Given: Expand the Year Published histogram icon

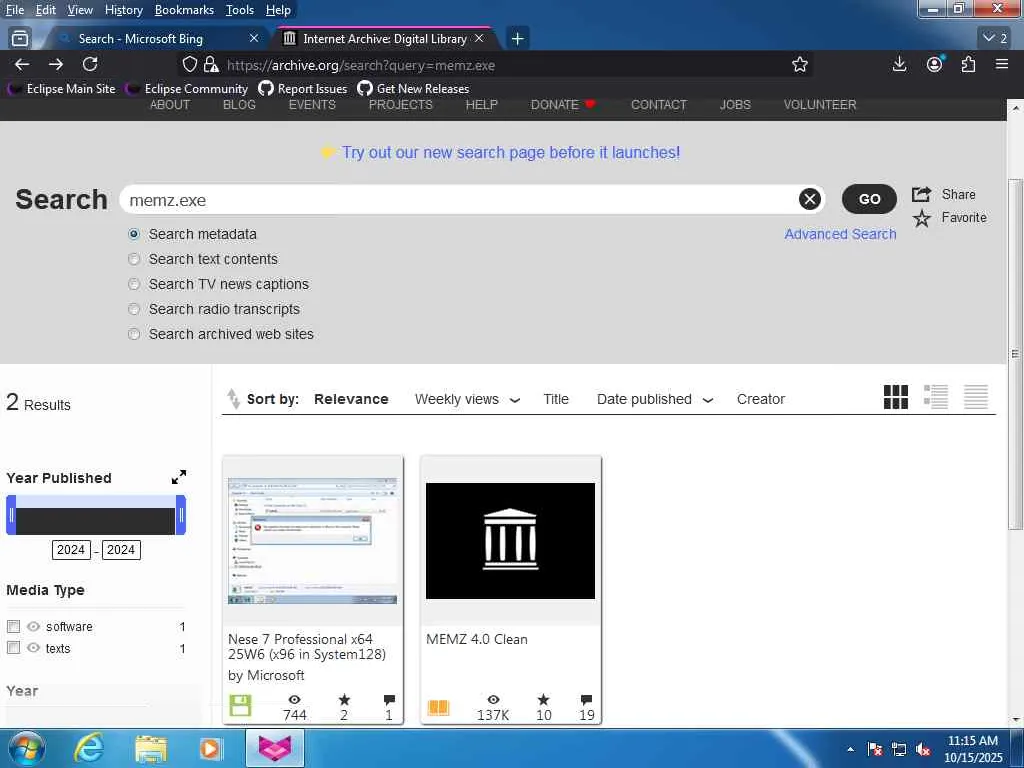Looking at the screenshot, I should click(179, 477).
